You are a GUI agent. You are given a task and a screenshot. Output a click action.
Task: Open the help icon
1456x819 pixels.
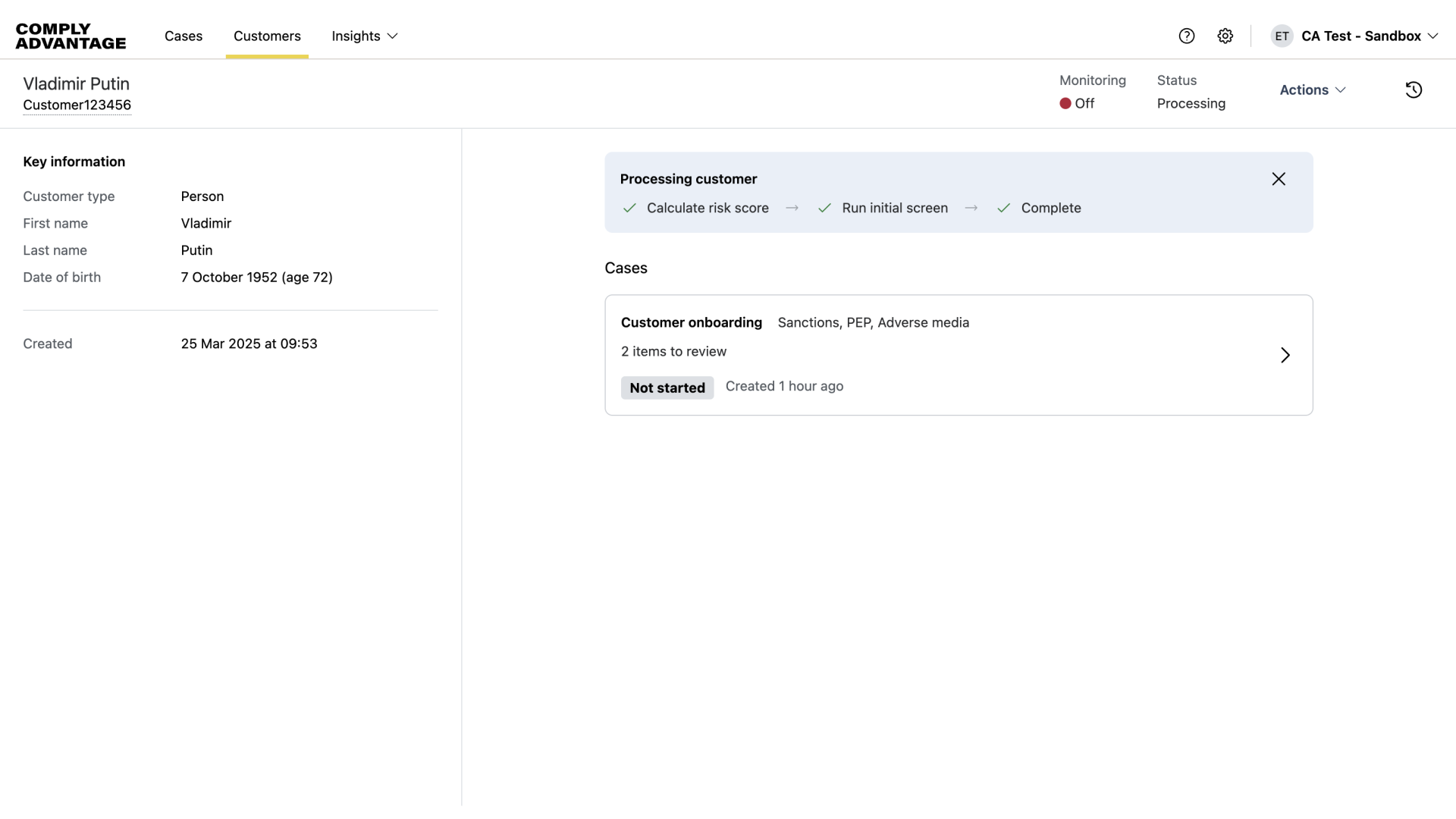[1186, 36]
